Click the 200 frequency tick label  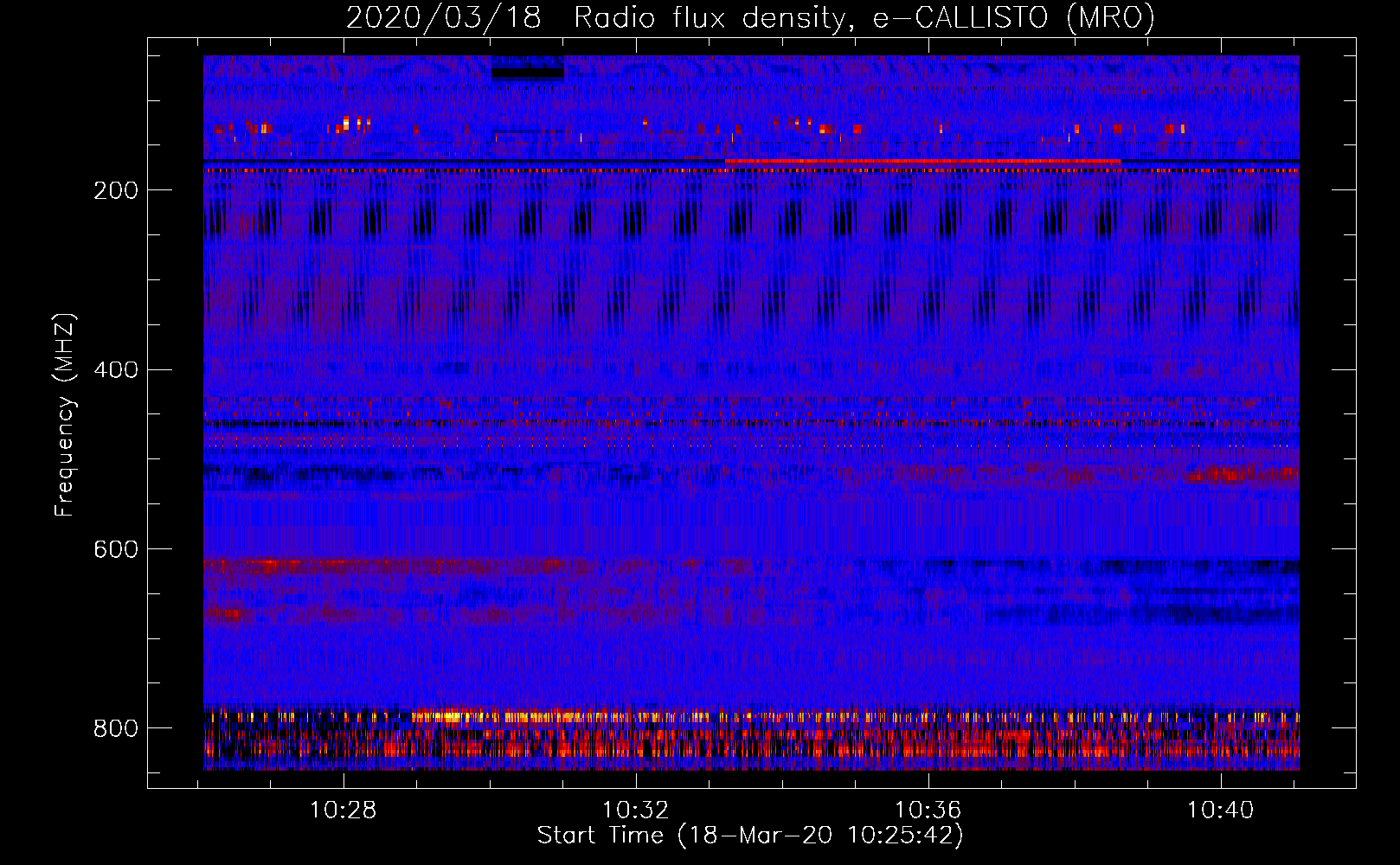click(x=115, y=190)
